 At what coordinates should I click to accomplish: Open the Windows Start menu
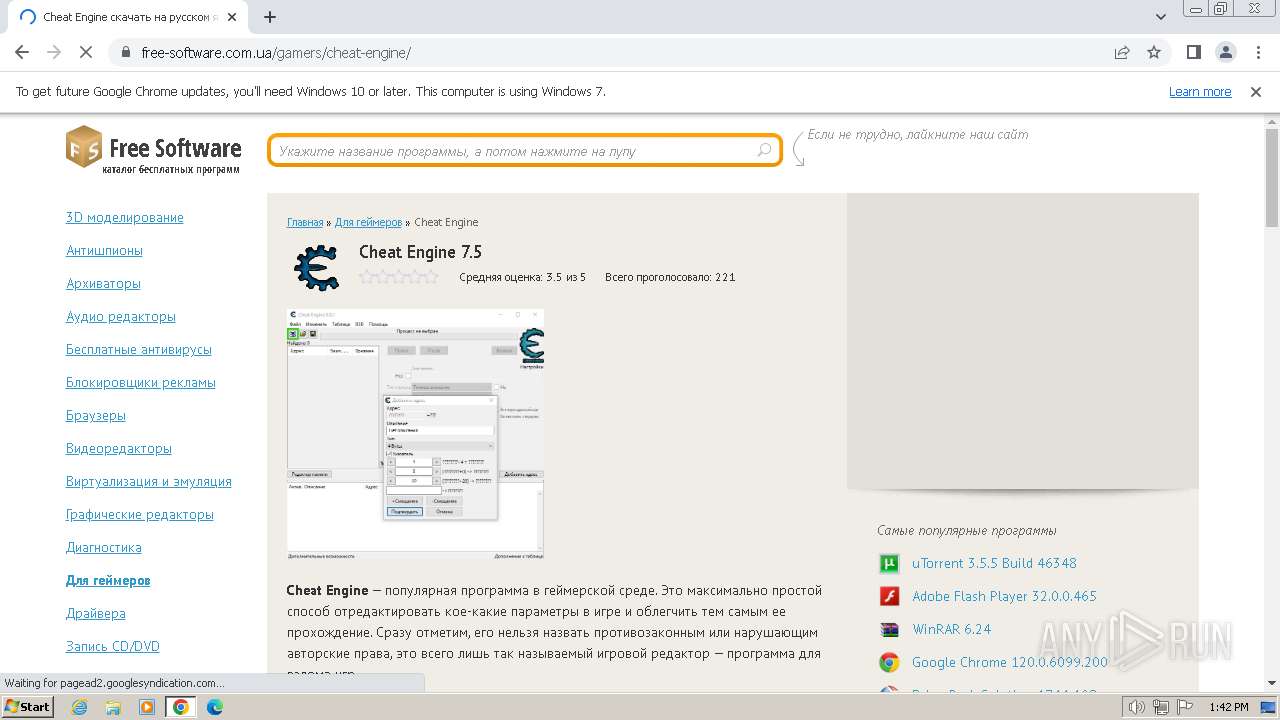coord(27,706)
